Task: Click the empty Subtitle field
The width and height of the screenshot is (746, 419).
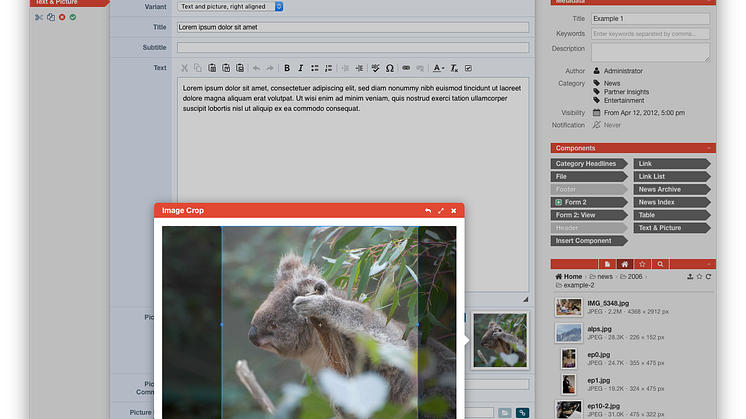Action: click(353, 48)
